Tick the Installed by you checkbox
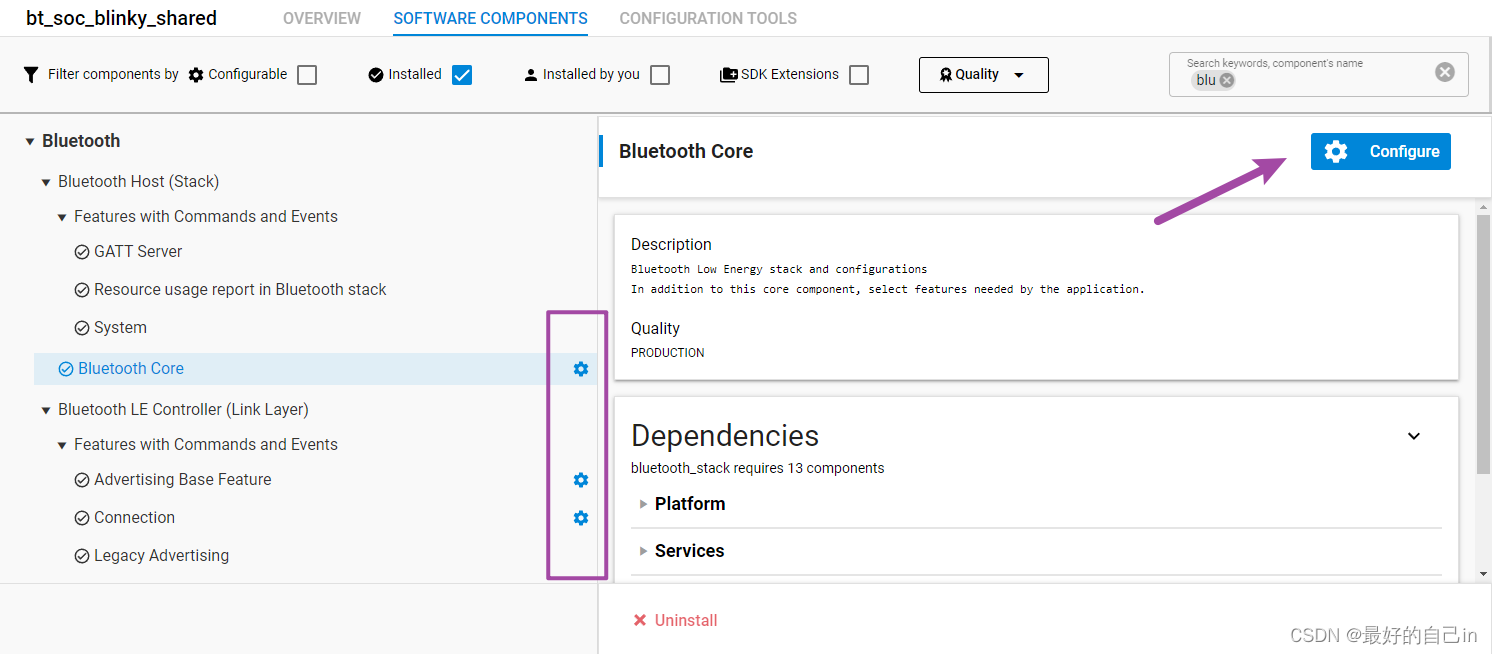 tap(660, 75)
